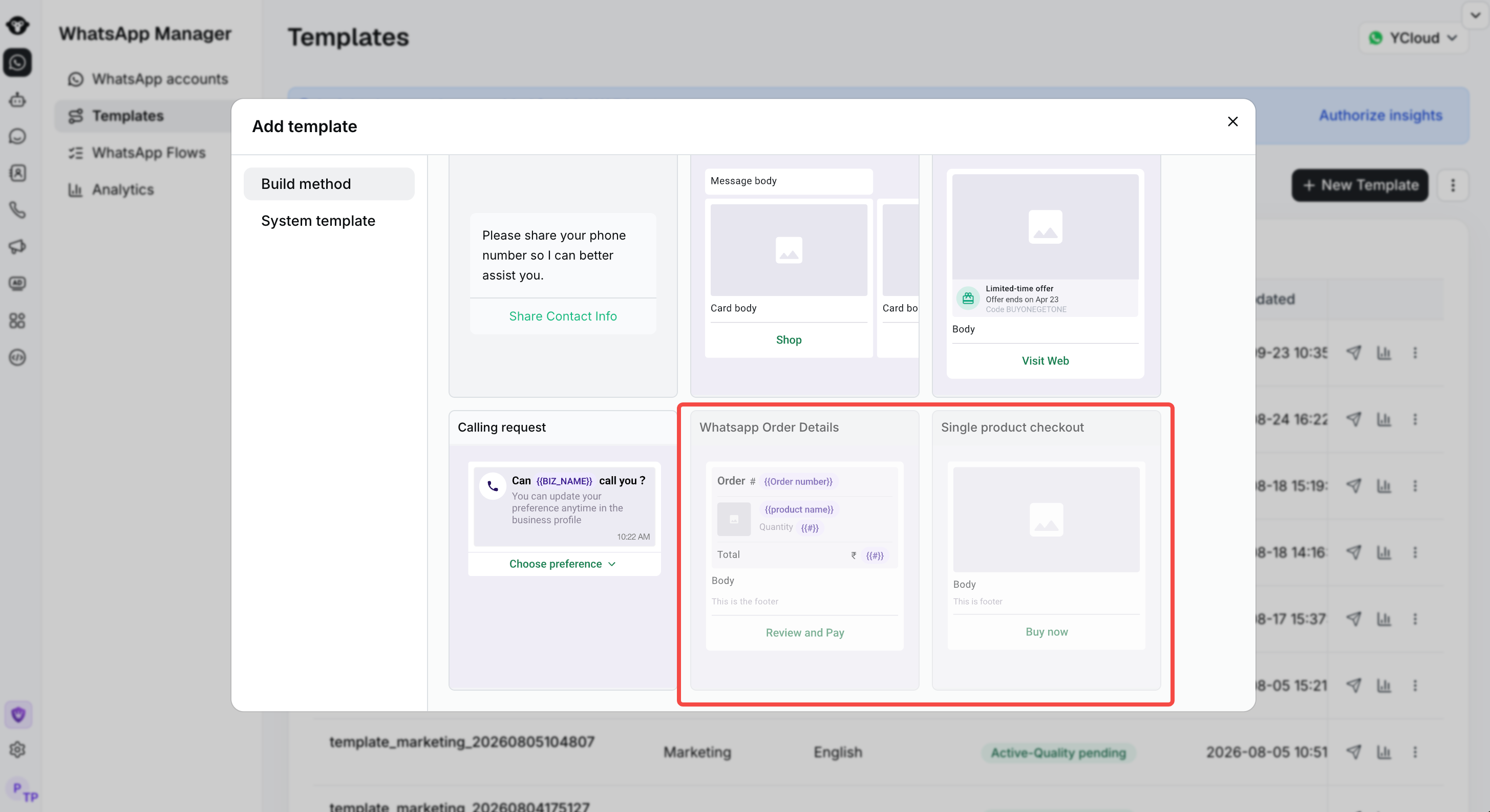1490x812 pixels.
Task: Select the System template tab
Action: [329, 221]
